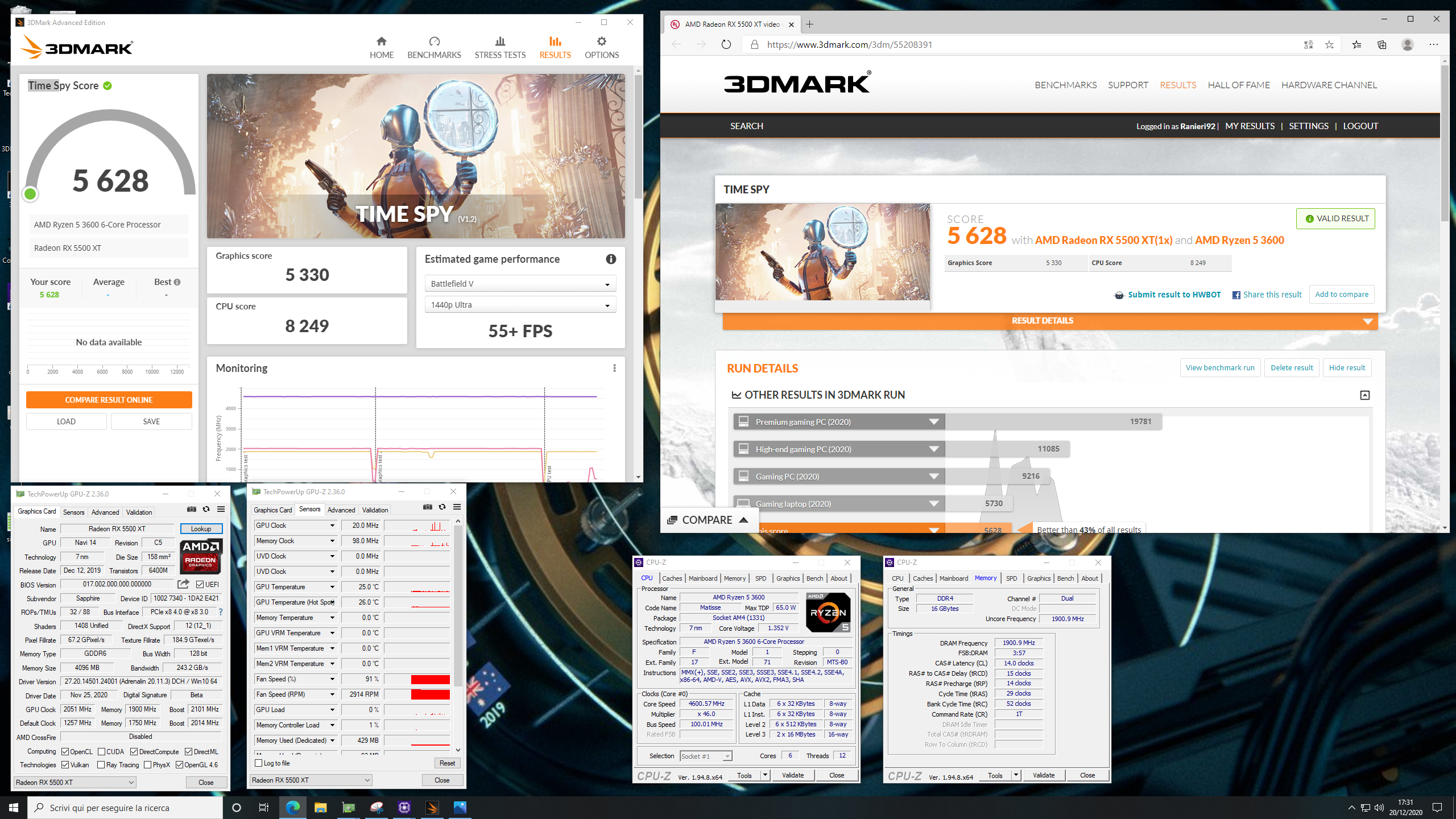Enable Log to file in GPU-Z Sensors
Viewport: 1456px width, 819px height.
click(x=259, y=763)
